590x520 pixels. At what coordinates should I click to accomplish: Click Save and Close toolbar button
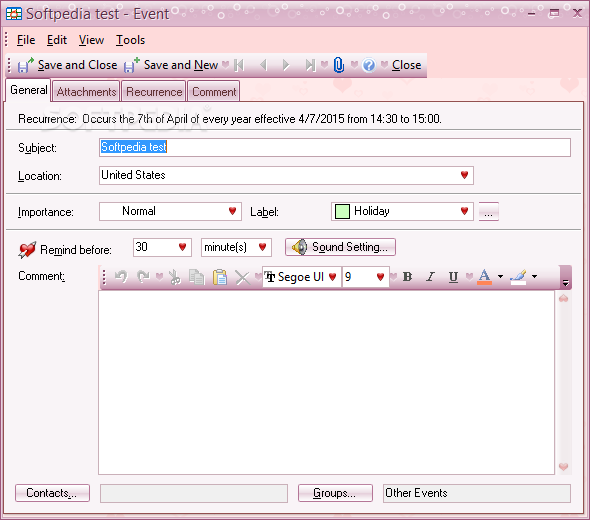pos(68,65)
